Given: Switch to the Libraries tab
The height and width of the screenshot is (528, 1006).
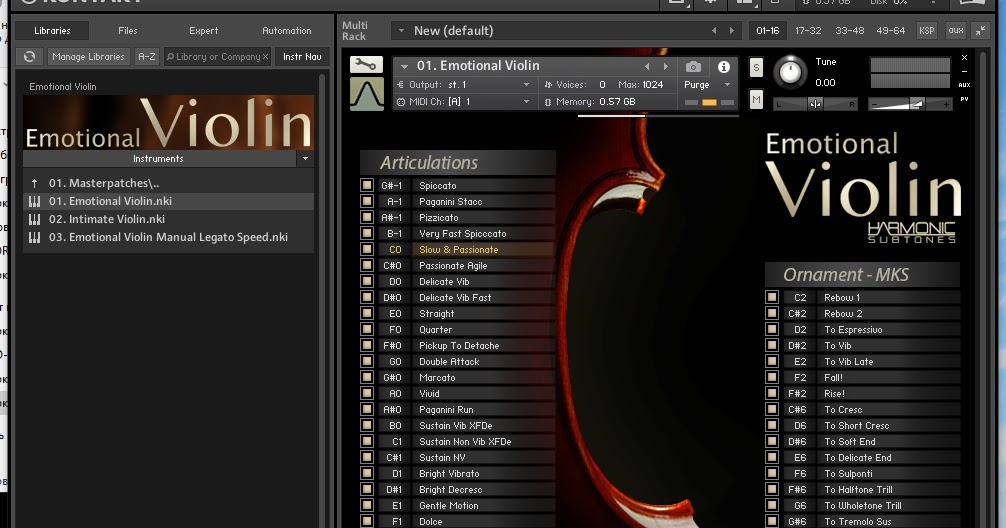Looking at the screenshot, I should coord(52,30).
